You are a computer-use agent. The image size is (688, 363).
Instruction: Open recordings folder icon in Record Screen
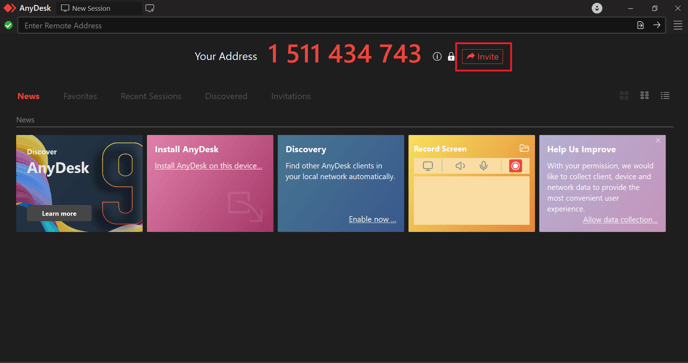(x=524, y=148)
